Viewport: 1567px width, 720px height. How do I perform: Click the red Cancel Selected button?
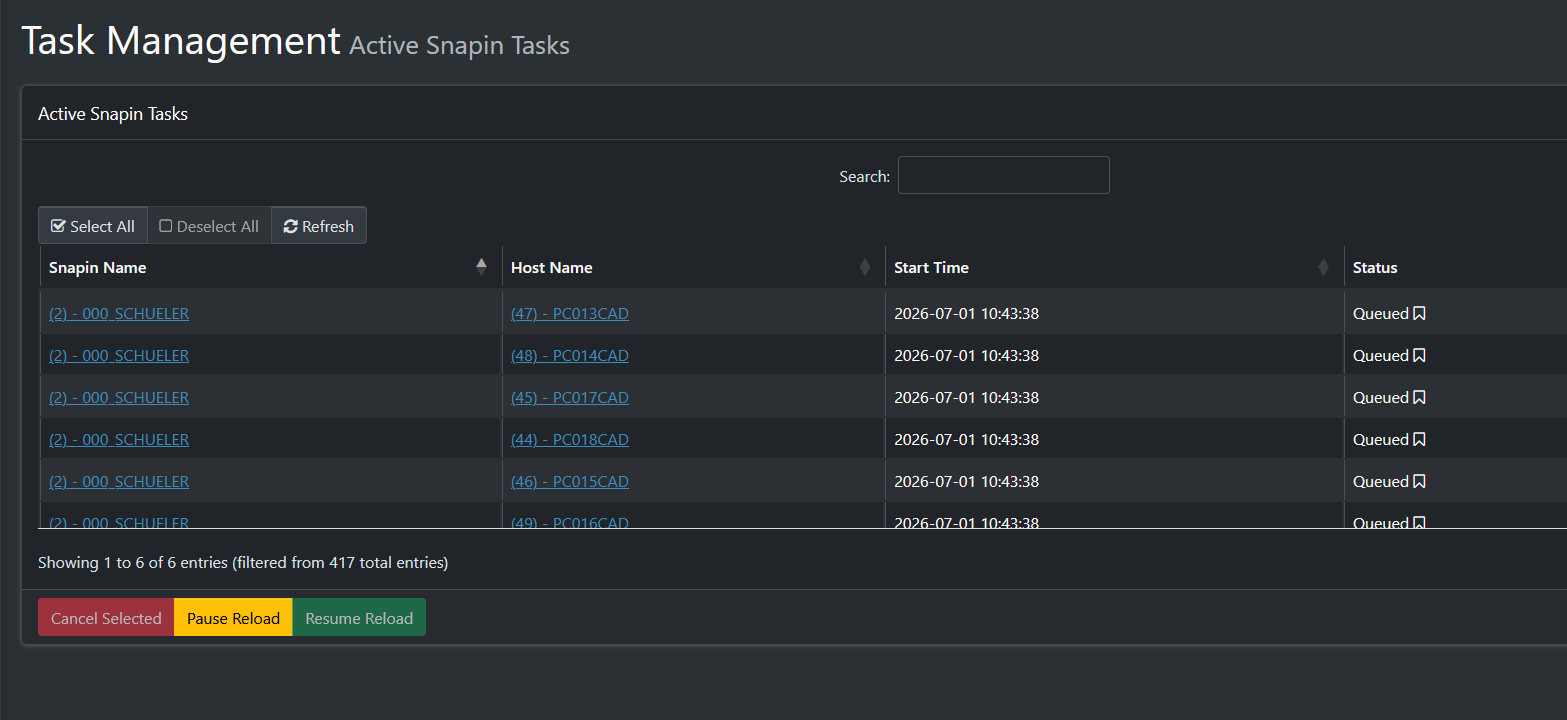tap(106, 618)
